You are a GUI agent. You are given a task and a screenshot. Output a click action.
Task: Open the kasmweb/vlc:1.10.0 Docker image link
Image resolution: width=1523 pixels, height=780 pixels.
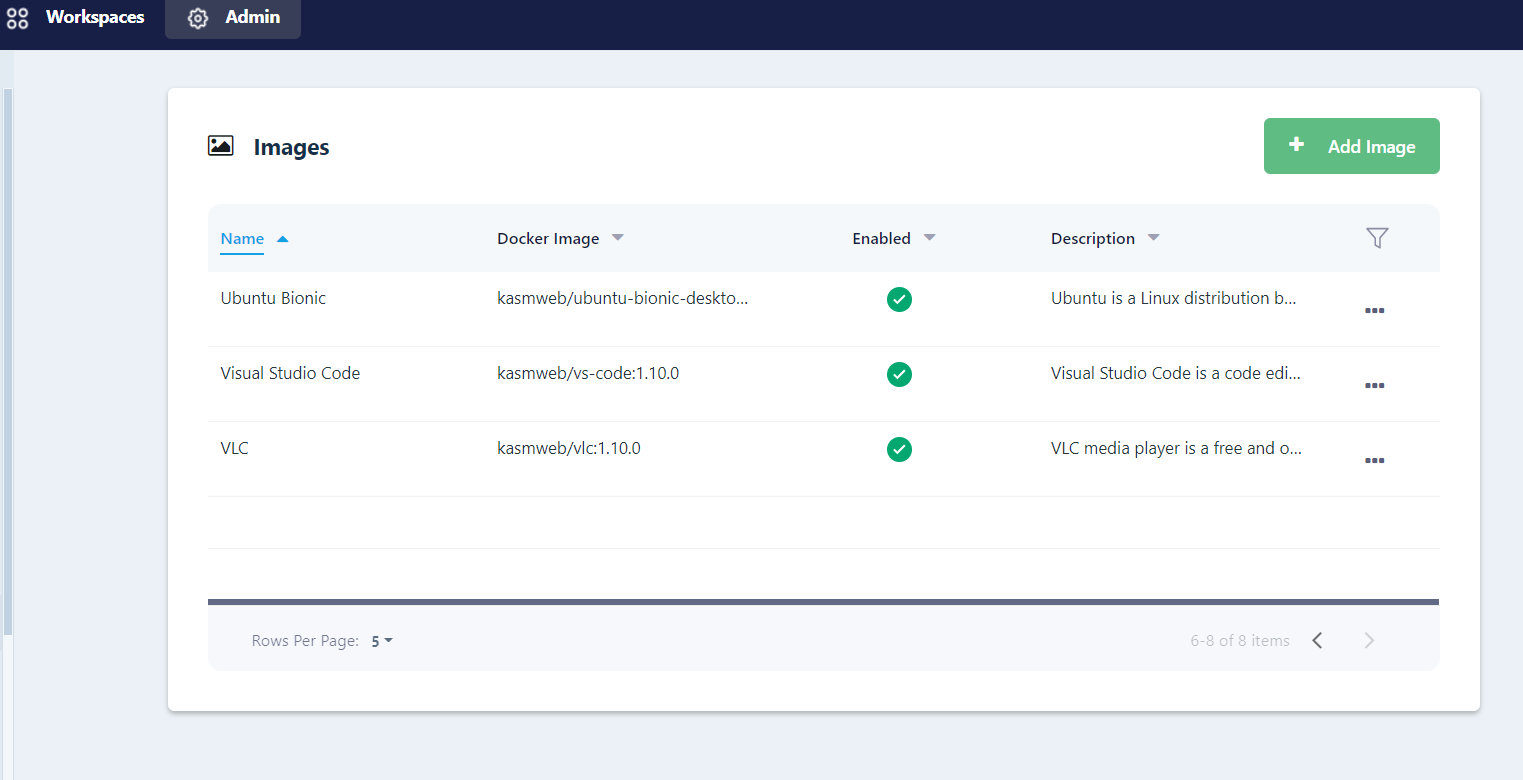click(570, 448)
